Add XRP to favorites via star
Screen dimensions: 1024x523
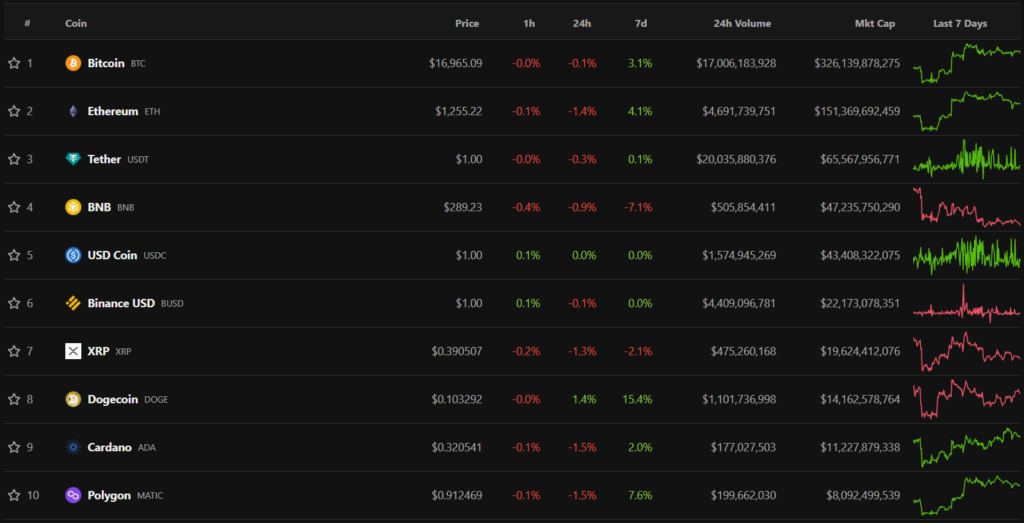[14, 351]
